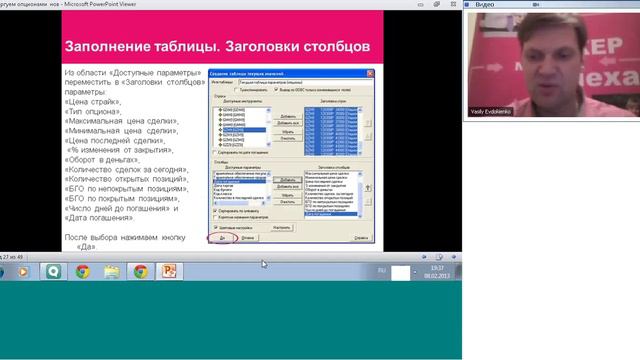This screenshot has height=360, width=640.
Task: Open Справка help in the dialog
Action: 361,238
